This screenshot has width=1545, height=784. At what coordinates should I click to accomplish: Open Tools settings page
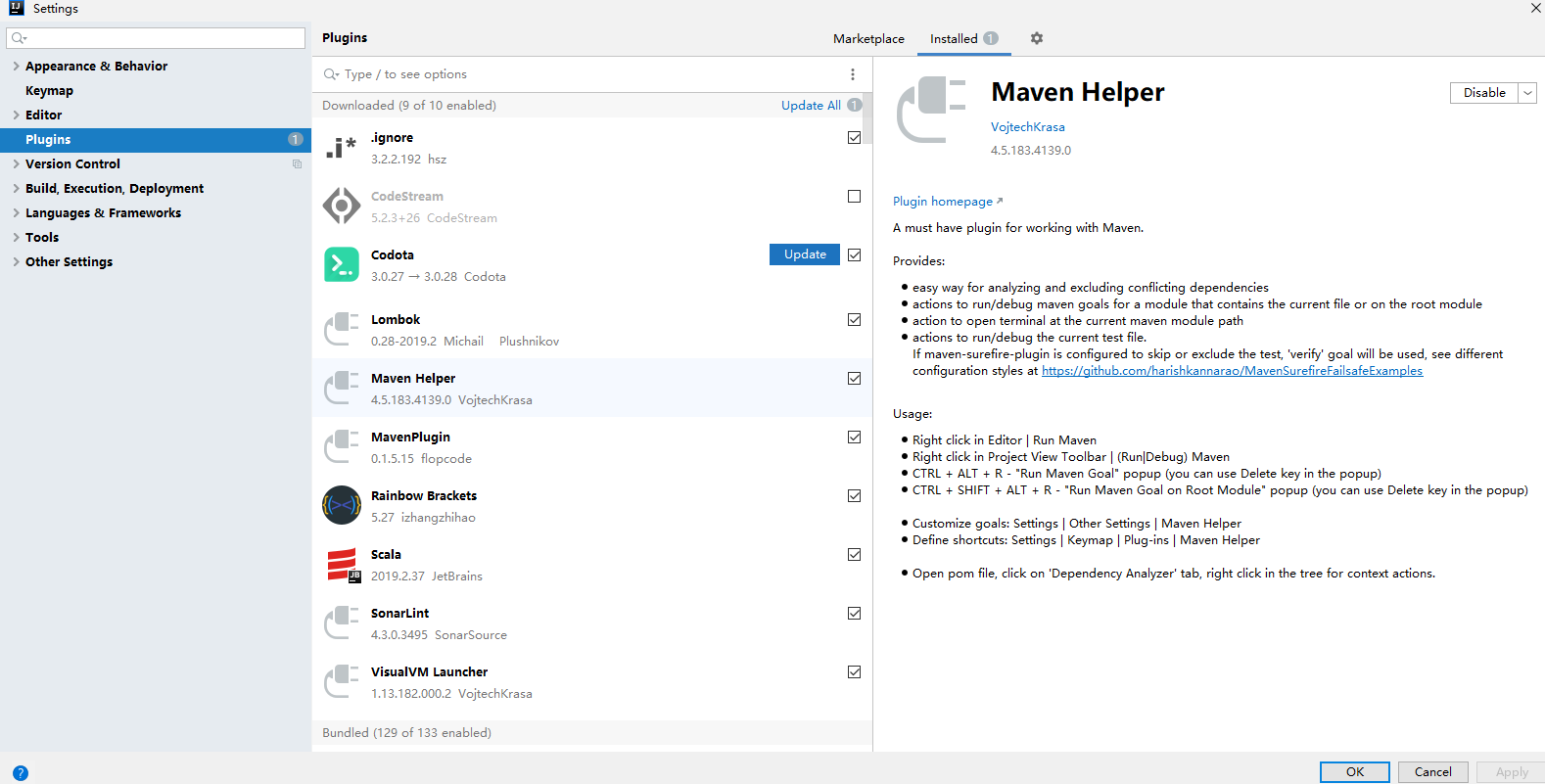click(42, 238)
